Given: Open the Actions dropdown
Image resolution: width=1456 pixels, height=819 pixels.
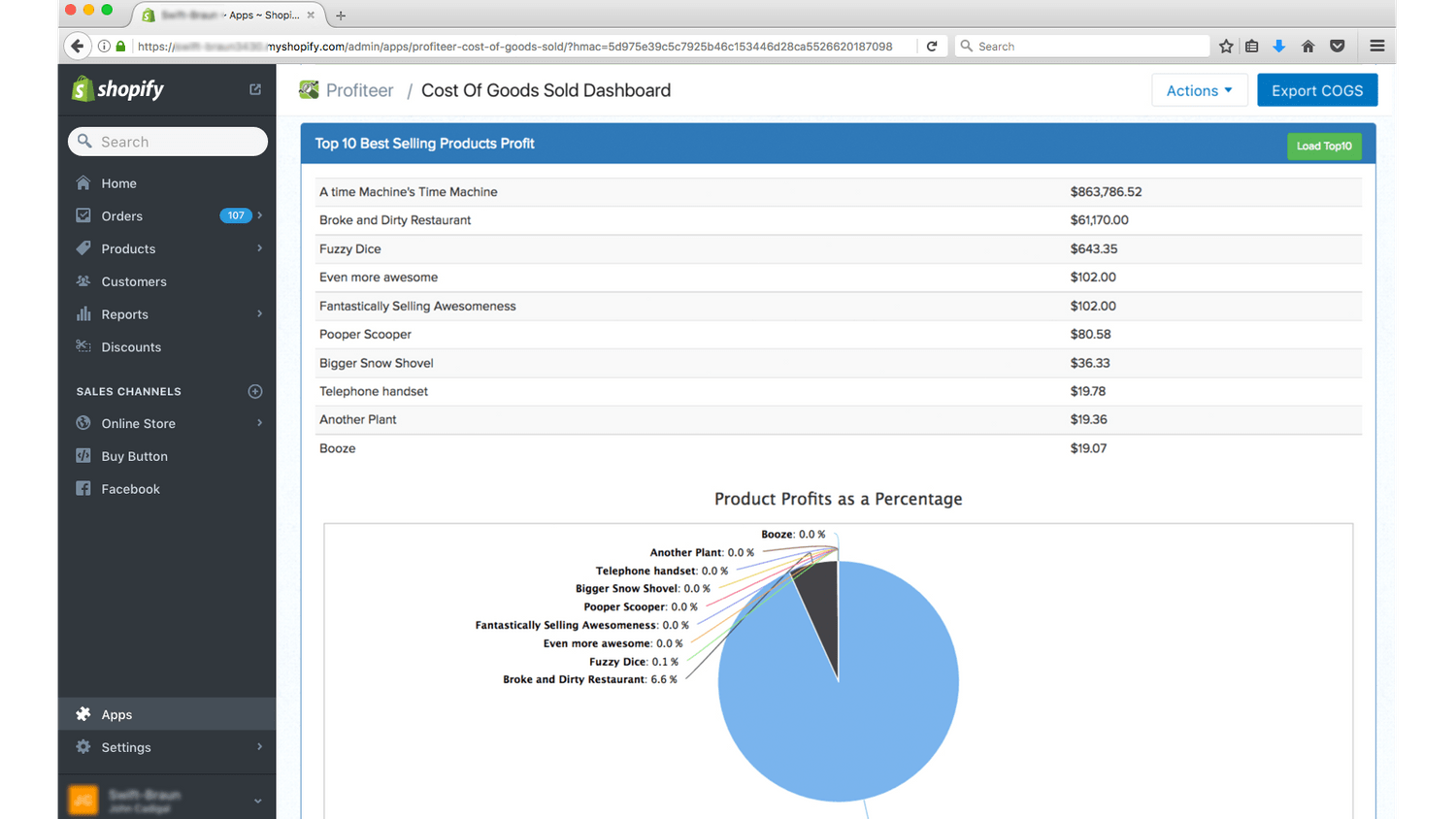Looking at the screenshot, I should click(x=1200, y=90).
